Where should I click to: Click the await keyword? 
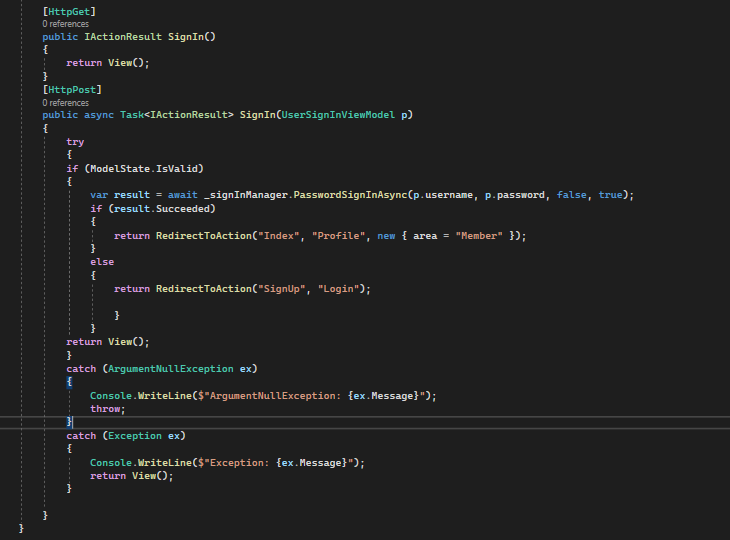click(x=182, y=195)
